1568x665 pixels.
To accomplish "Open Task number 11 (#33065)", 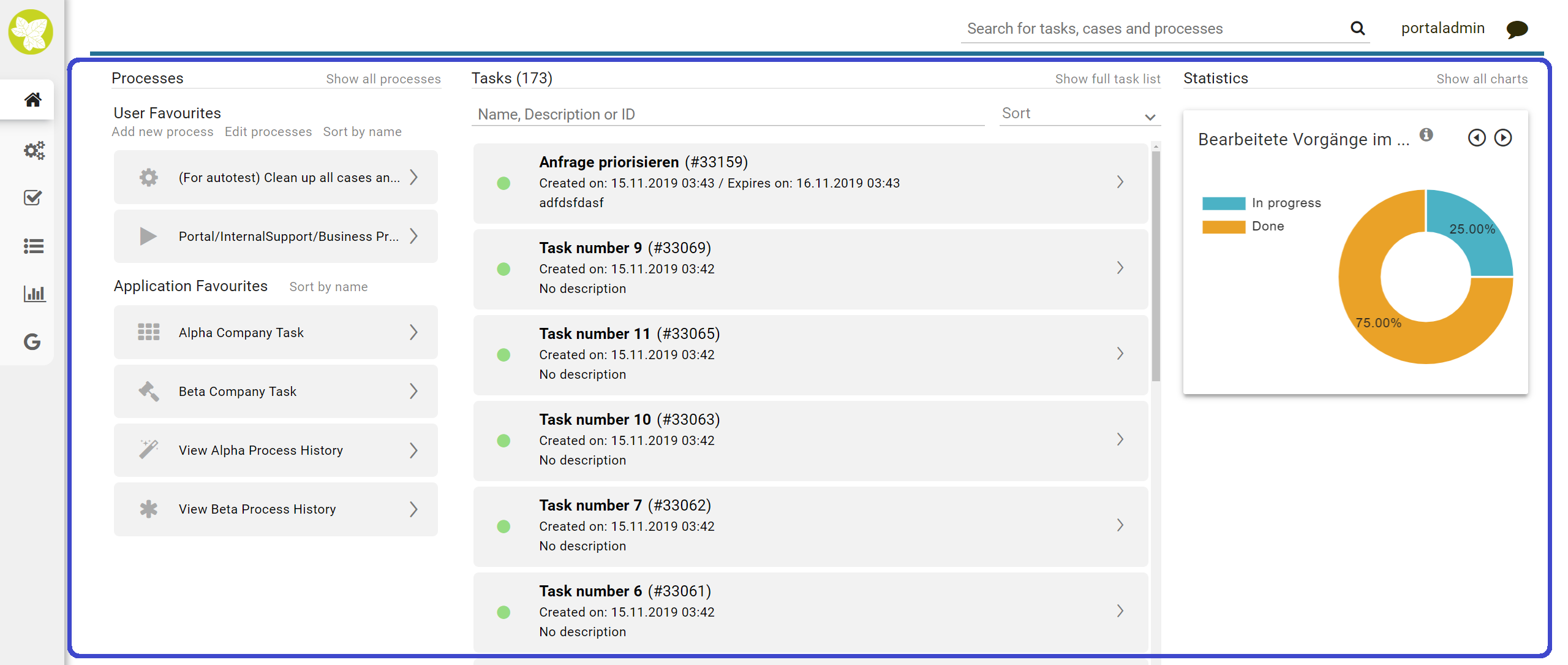I will click(x=810, y=354).
